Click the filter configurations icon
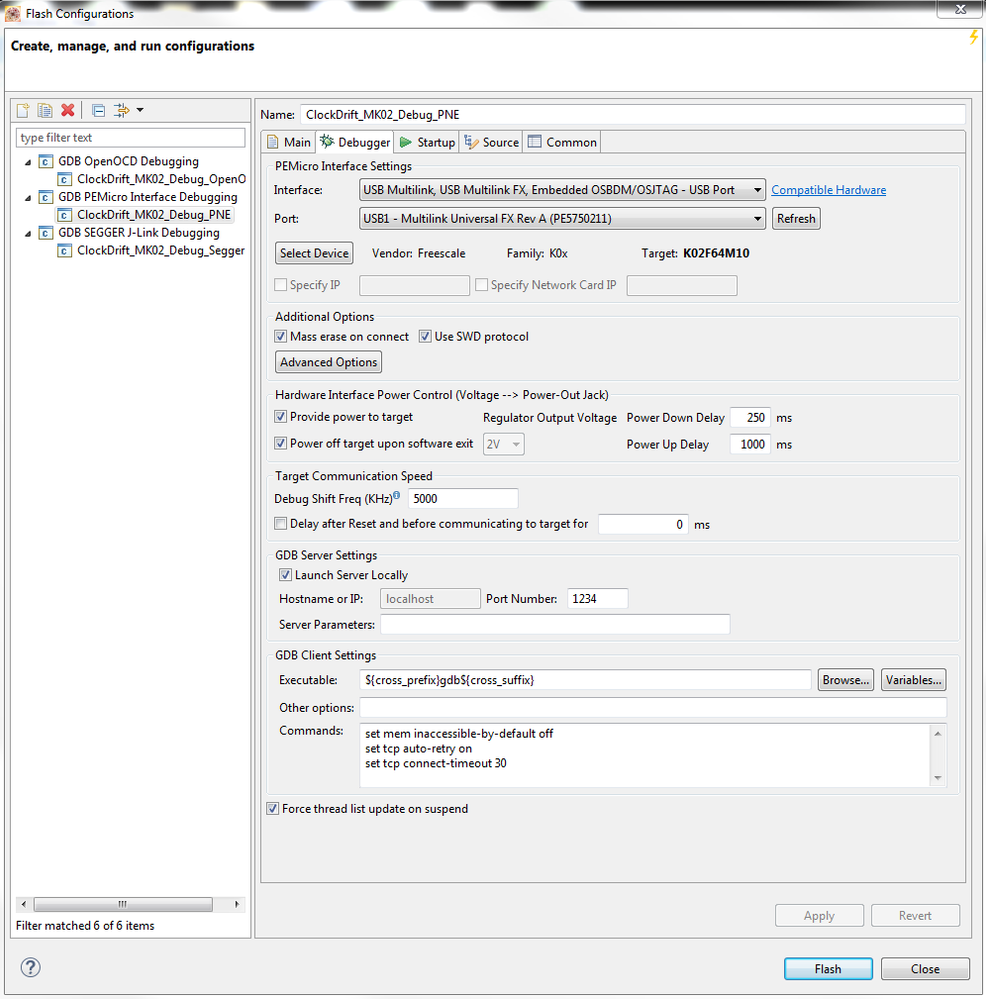Viewport: 986px width, 999px height. (121, 110)
